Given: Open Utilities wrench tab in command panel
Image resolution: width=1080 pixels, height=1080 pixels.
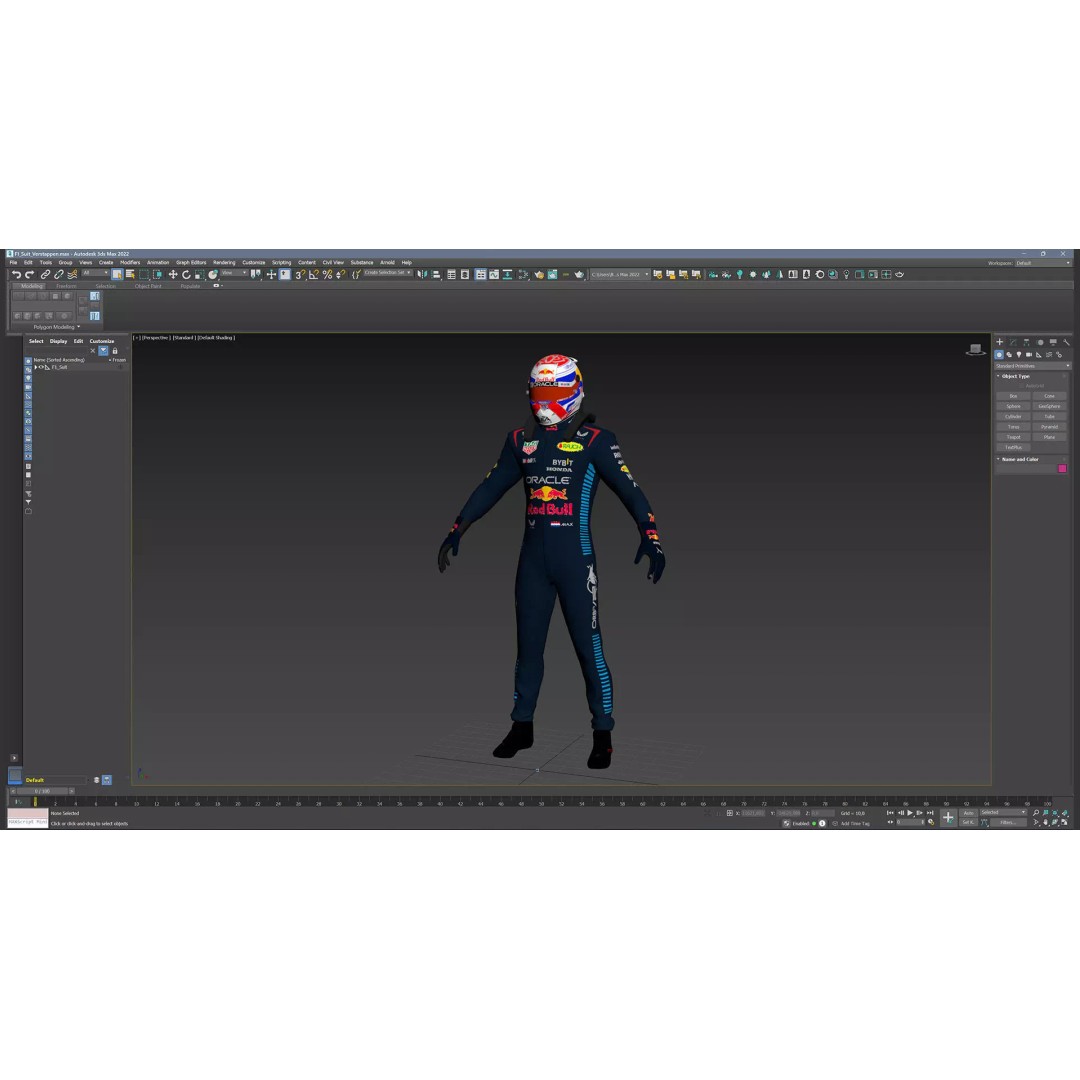Looking at the screenshot, I should [1066, 342].
